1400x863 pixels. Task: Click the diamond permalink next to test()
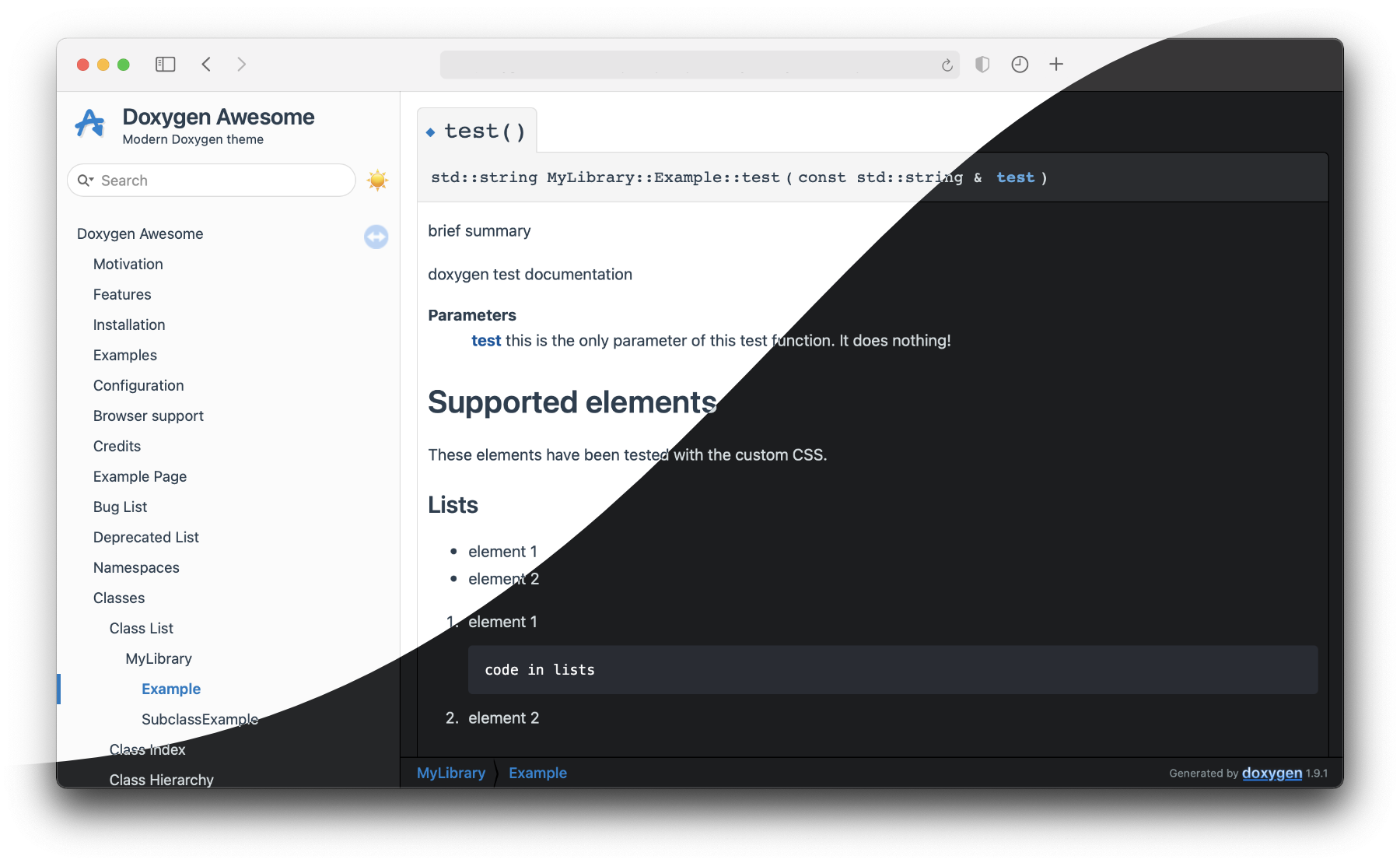pos(430,132)
